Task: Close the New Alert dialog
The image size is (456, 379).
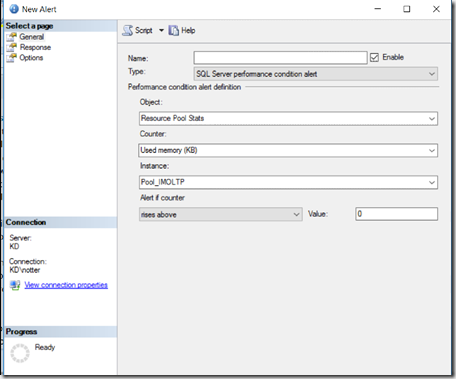Action: (436, 9)
